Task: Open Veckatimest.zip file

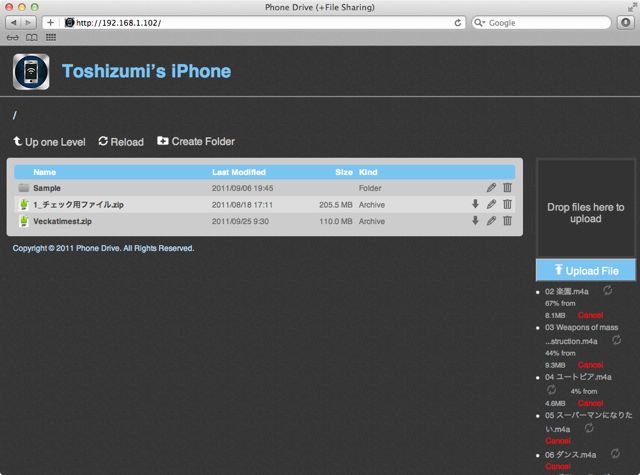Action: click(62, 222)
